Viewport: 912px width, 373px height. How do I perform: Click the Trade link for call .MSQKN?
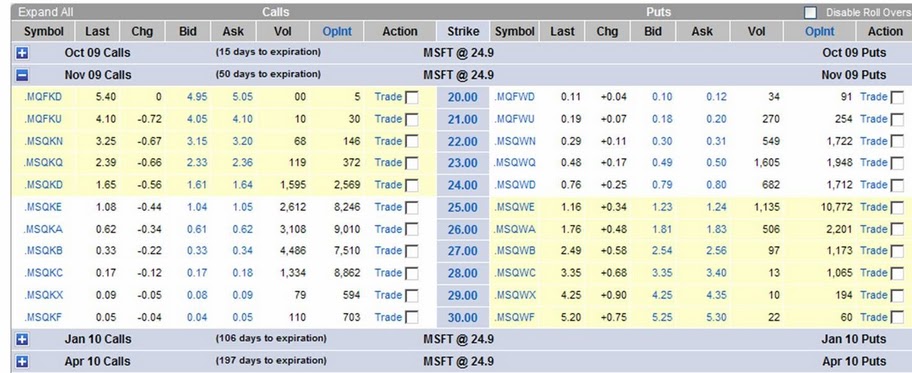tap(388, 141)
